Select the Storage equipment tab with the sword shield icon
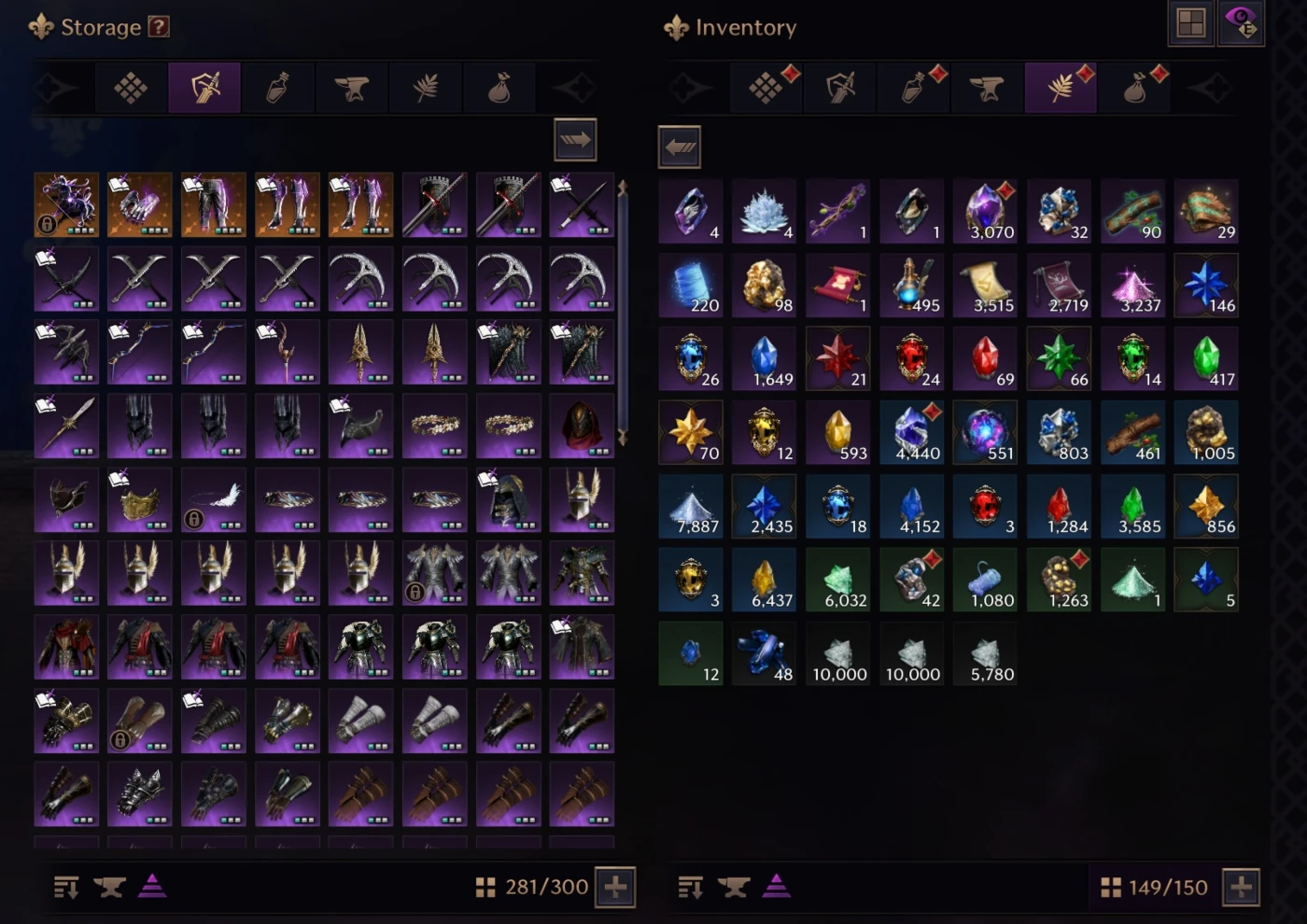Screen dimensions: 1307x924 204,88
